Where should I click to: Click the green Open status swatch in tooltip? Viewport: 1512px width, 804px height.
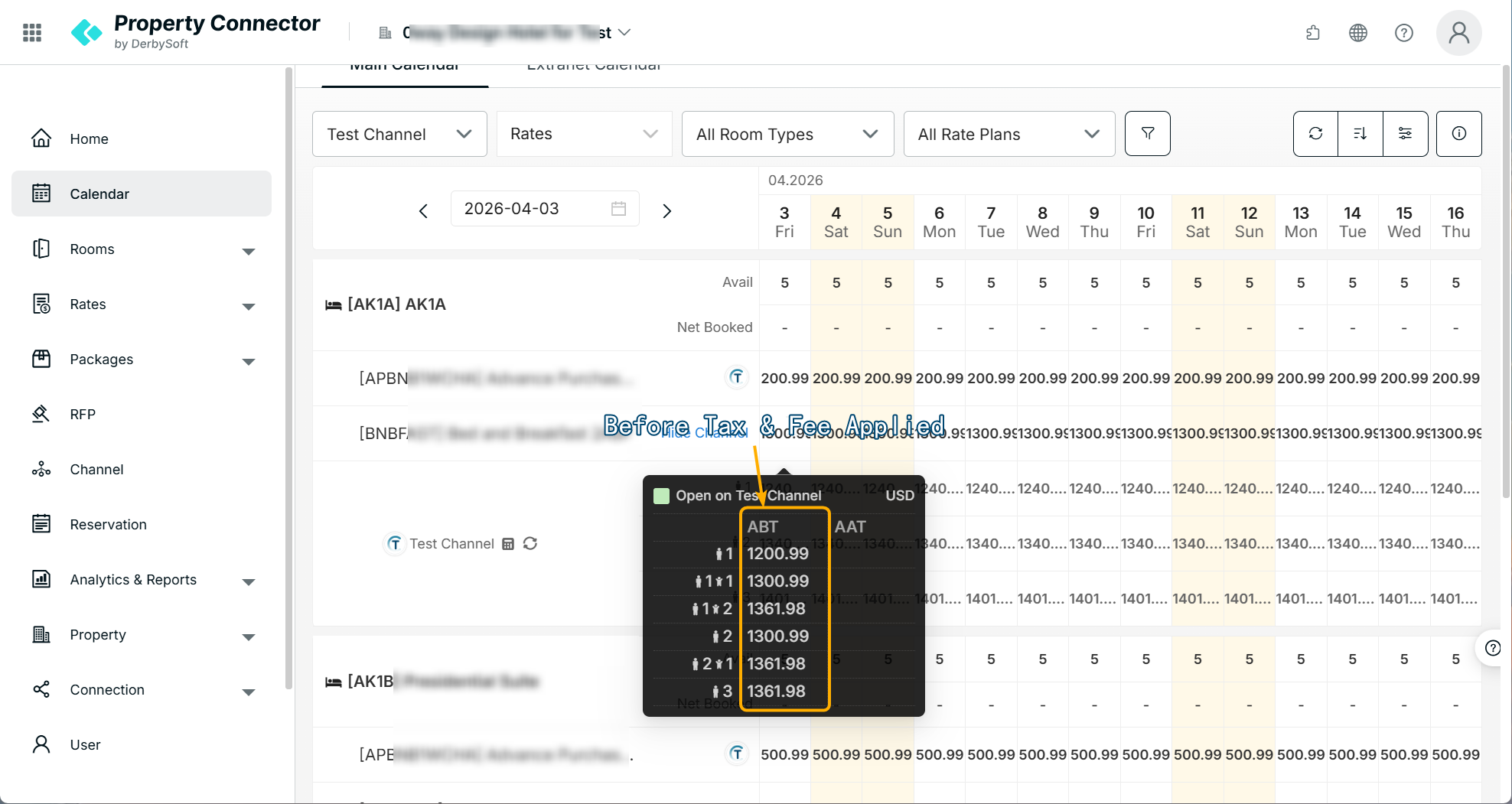pos(661,496)
